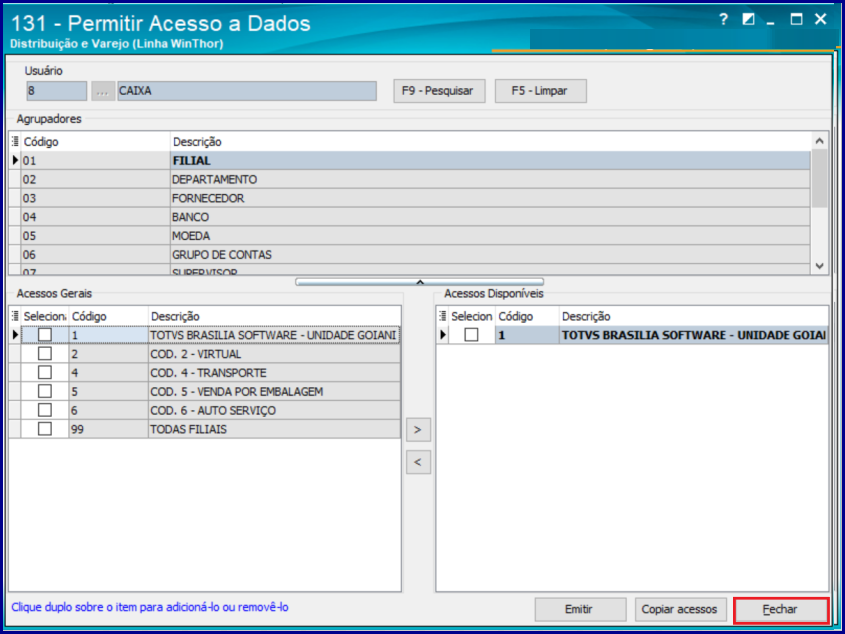
Task: Check the box for COD. 5 - VENDA POR EMBALAGEM
Action: point(45,391)
